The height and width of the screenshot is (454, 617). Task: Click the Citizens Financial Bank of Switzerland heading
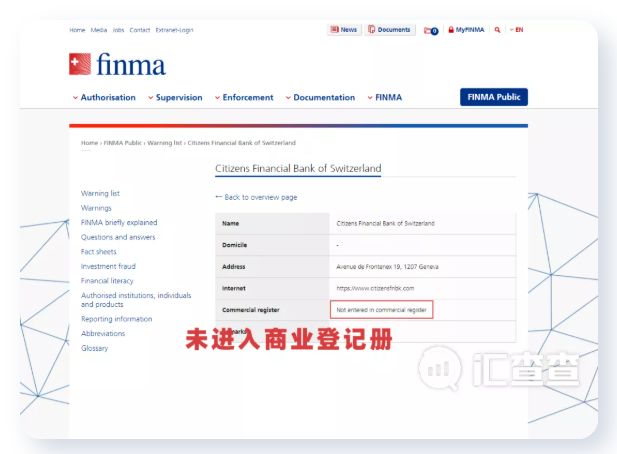[298, 168]
